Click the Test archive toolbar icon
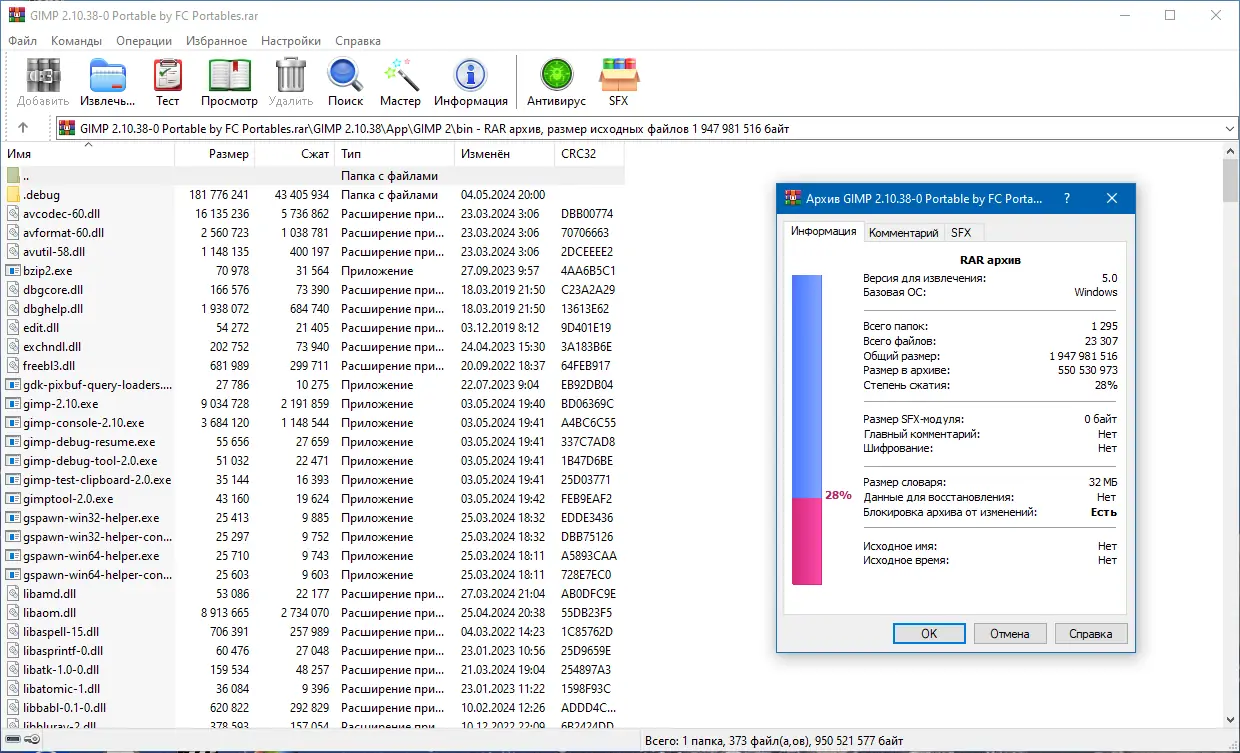This screenshot has height=753, width=1240. [167, 75]
